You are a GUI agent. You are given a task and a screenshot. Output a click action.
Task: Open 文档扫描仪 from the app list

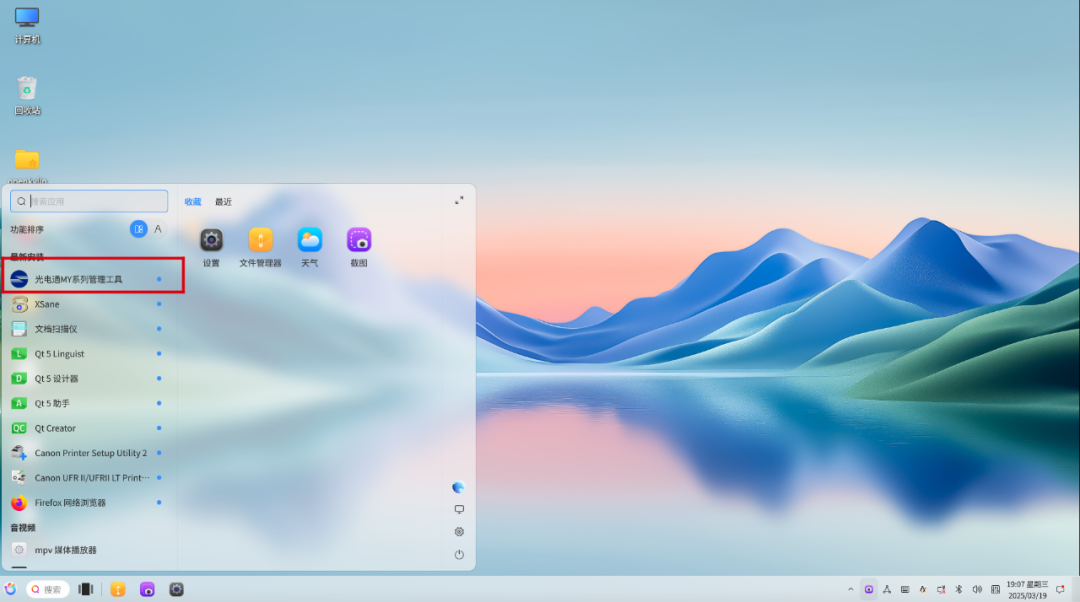pyautogui.click(x=90, y=329)
